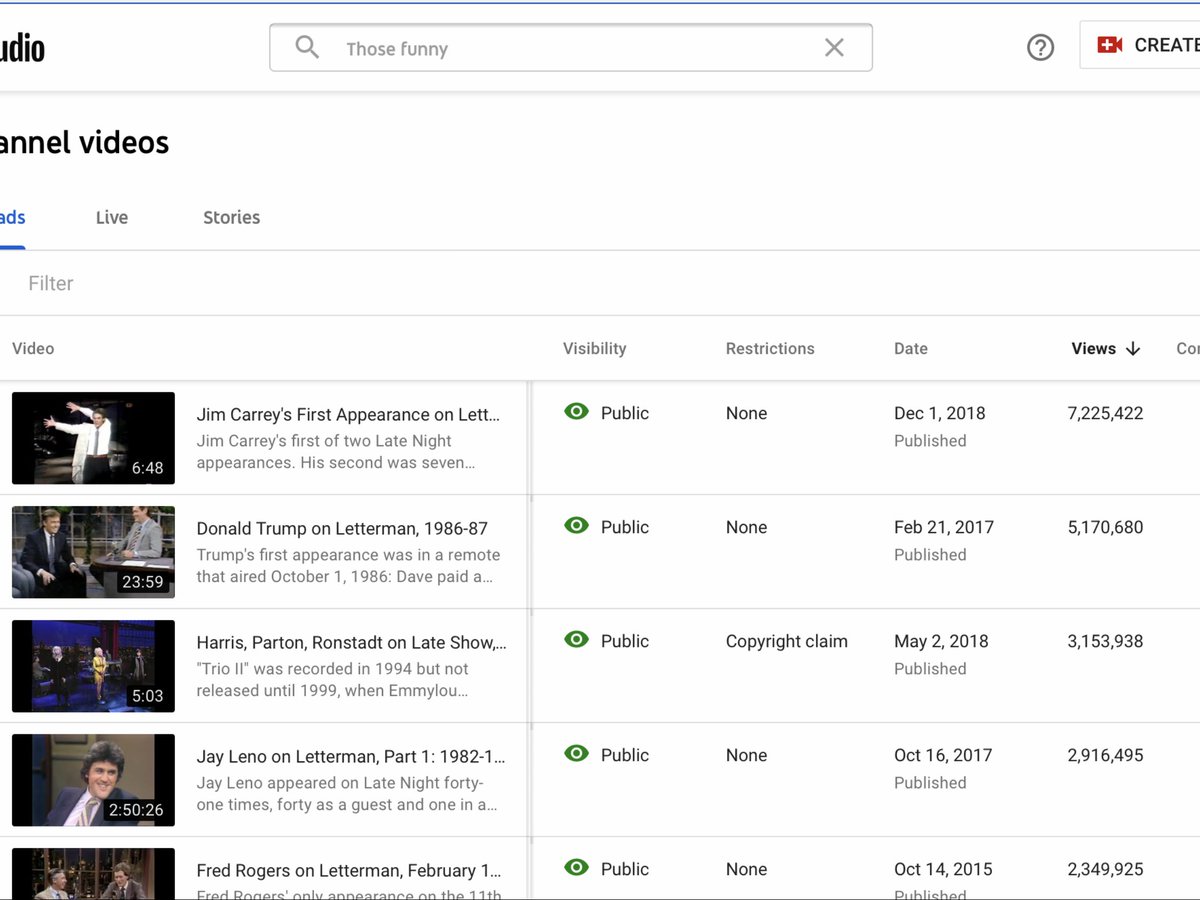The height and width of the screenshot is (900, 1200).
Task: Click view count 3,153,938
Action: pos(1105,641)
